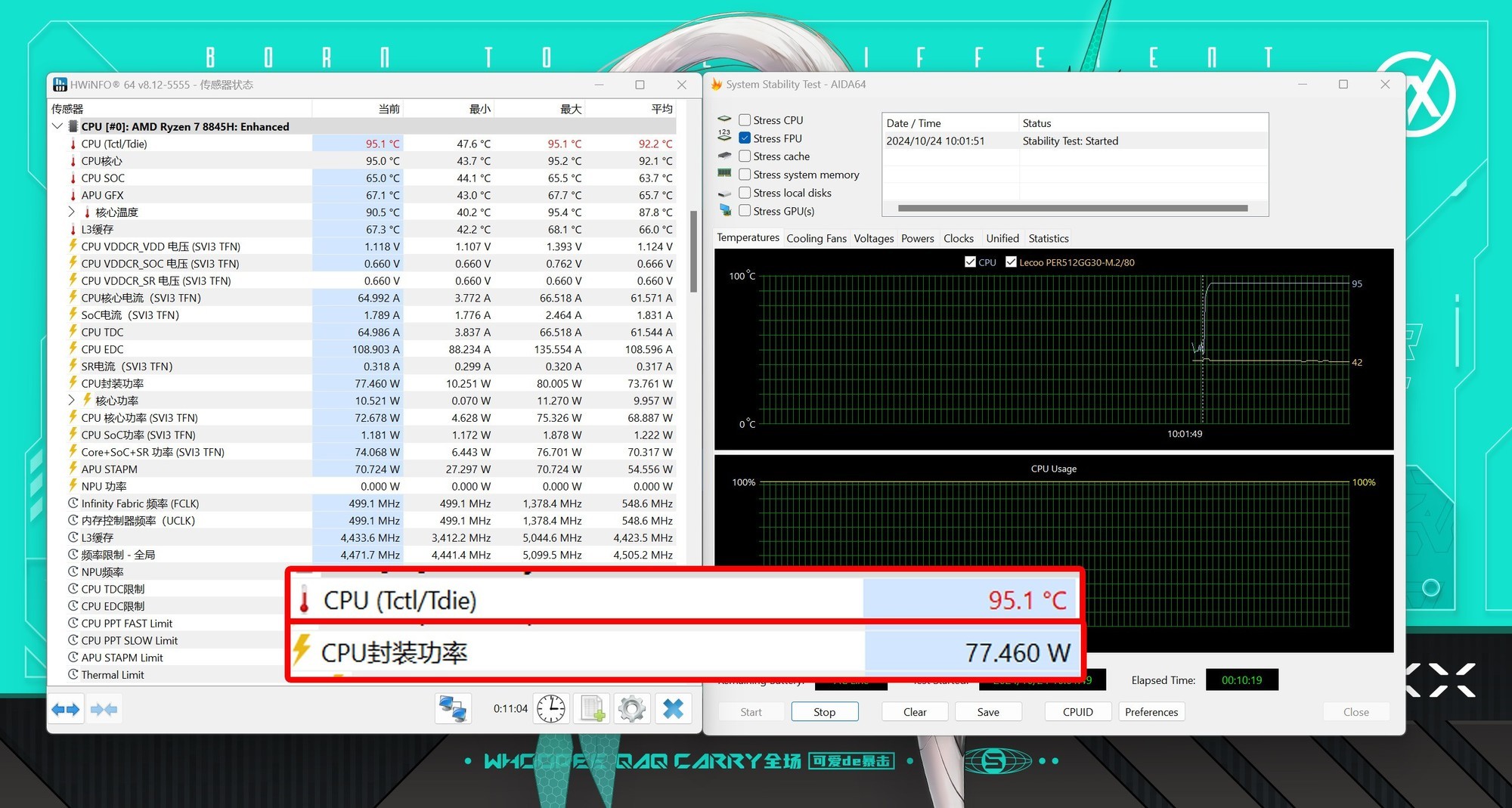Collapse CPU [#0] AMD Ryzen 7 8845H group

[x=57, y=126]
